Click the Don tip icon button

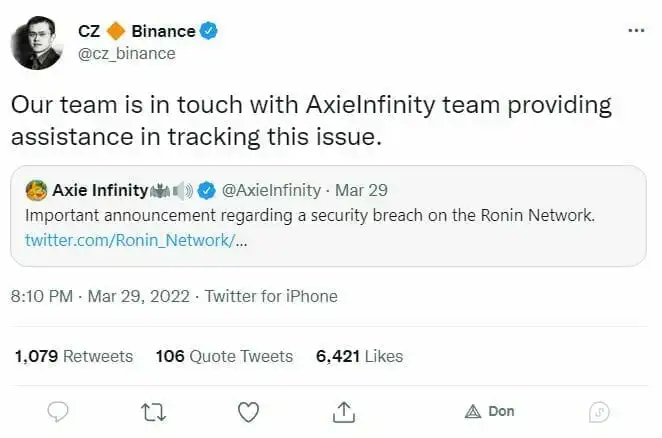pos(489,411)
